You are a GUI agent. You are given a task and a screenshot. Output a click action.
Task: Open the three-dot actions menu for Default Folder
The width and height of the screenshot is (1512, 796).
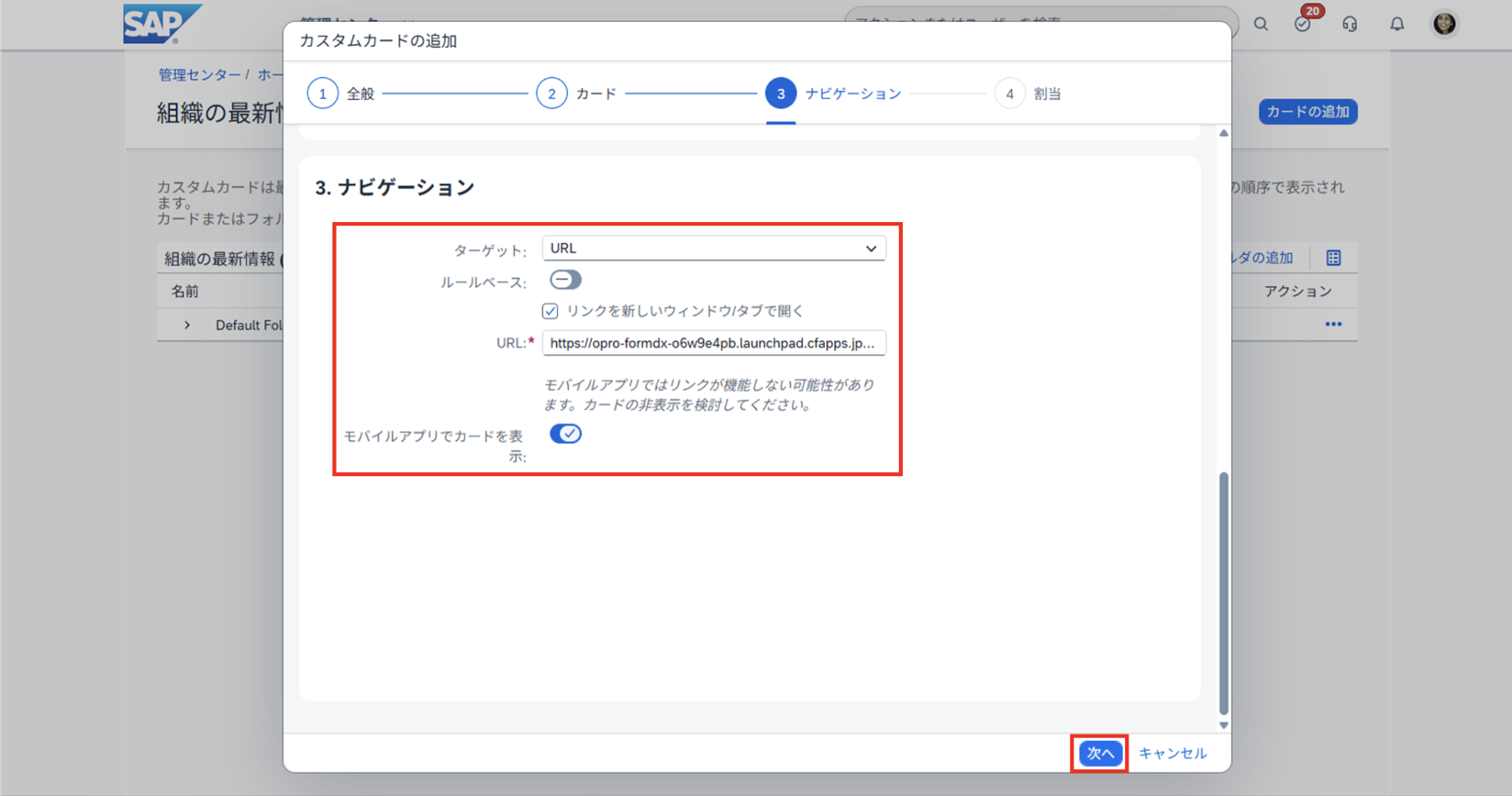1333,325
